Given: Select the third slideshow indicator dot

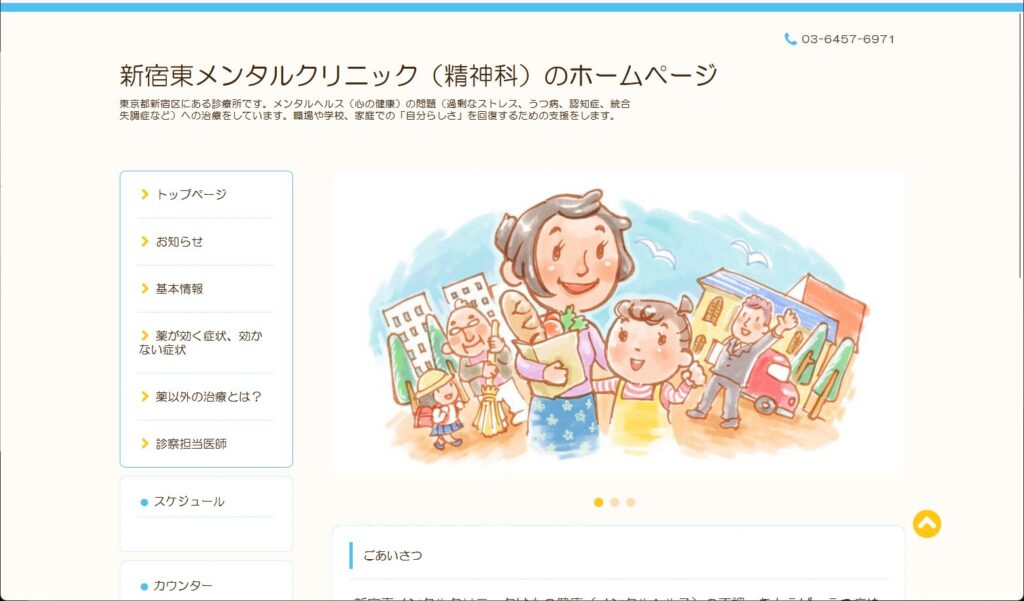Looking at the screenshot, I should 630,502.
